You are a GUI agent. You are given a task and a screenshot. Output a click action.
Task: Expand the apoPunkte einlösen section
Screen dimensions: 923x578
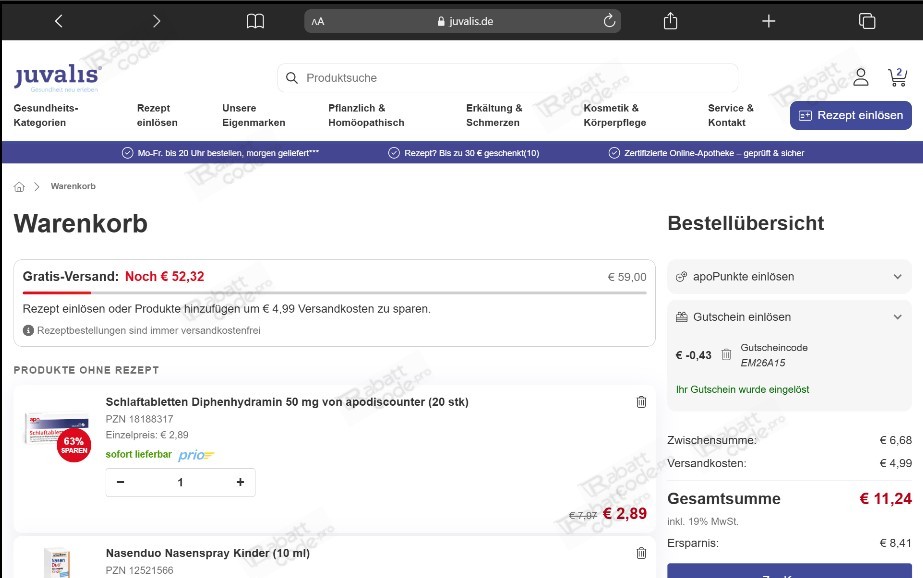coord(789,277)
